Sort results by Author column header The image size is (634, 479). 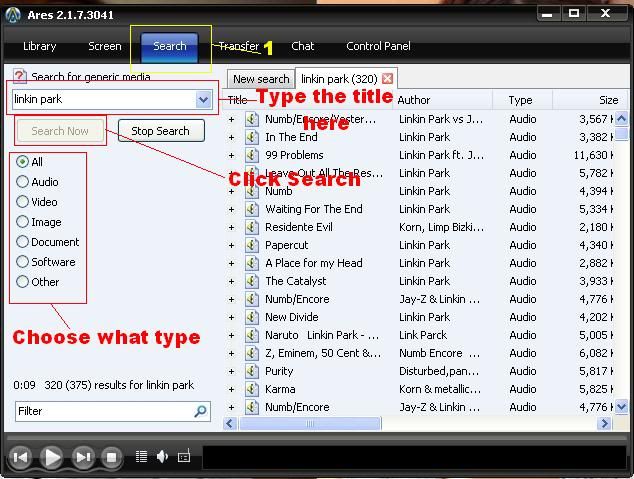[x=444, y=100]
